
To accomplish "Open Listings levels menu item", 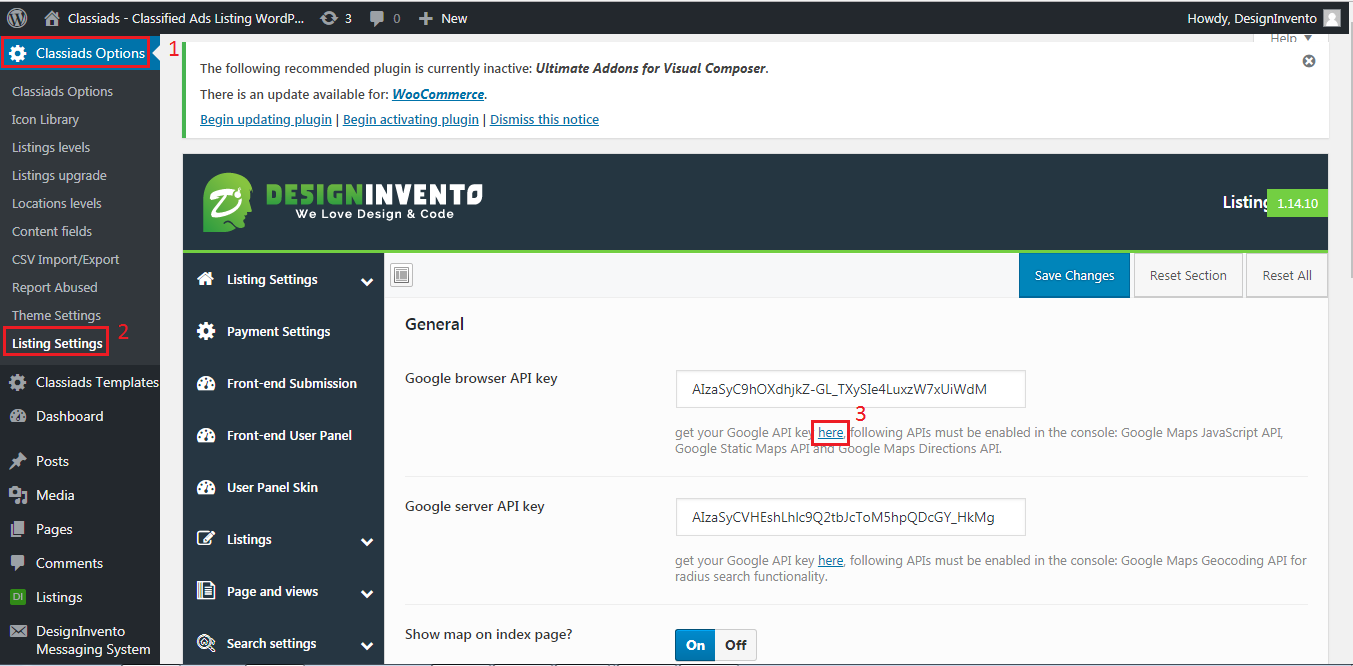I will [x=51, y=147].
